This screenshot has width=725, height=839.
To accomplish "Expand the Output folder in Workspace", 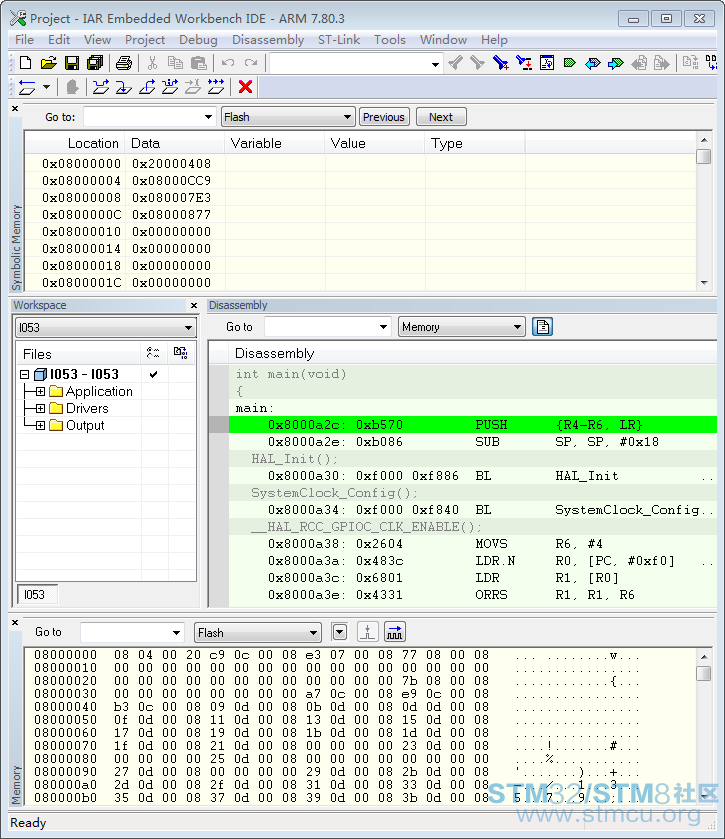I will [40, 425].
